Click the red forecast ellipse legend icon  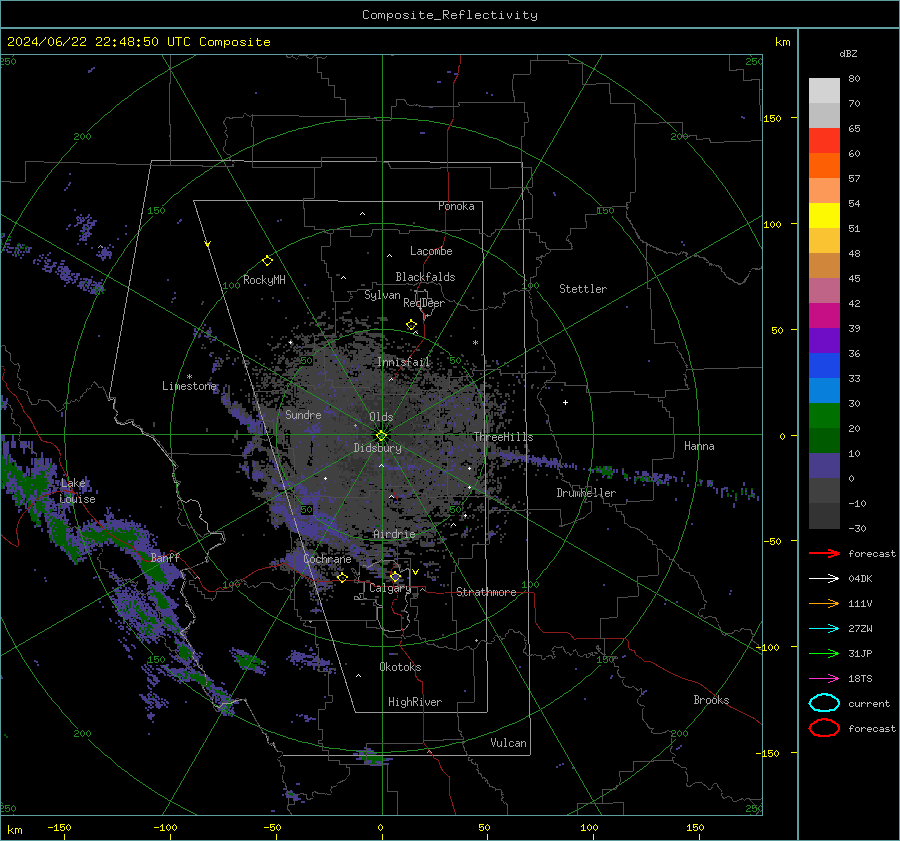[824, 728]
